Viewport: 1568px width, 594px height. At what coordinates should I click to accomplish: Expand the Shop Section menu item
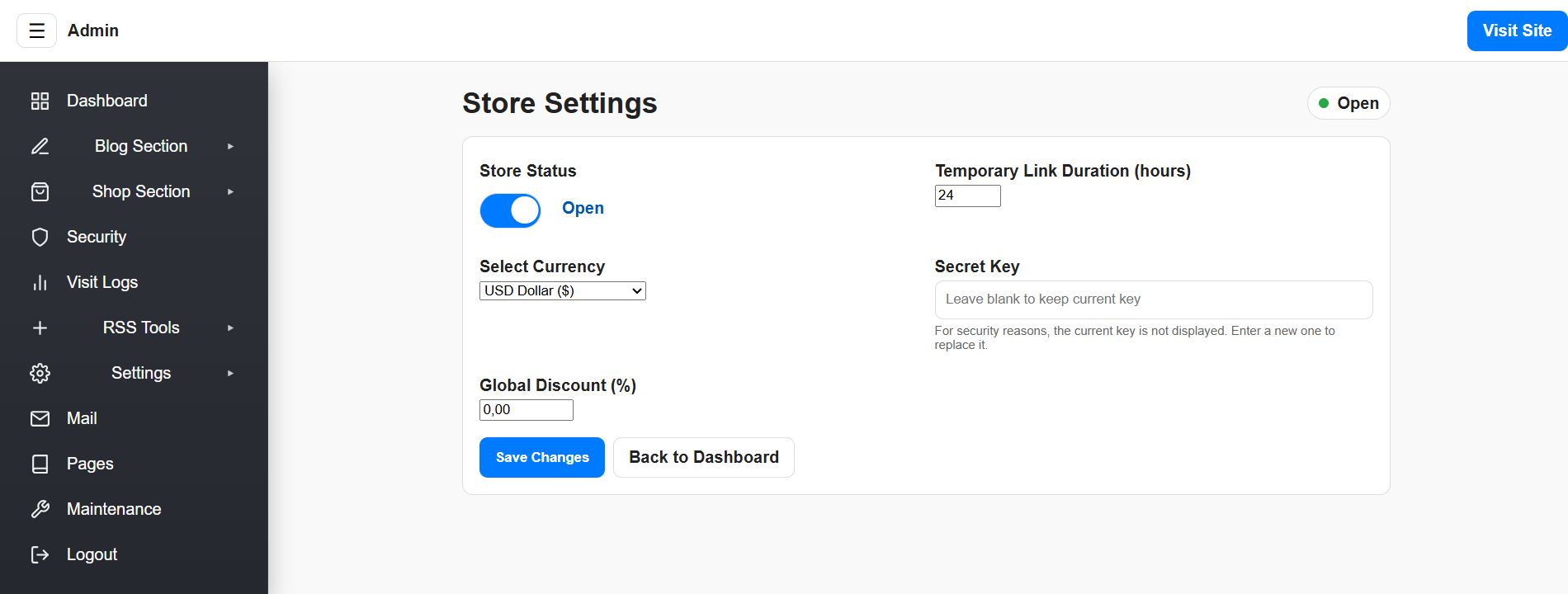tap(141, 191)
